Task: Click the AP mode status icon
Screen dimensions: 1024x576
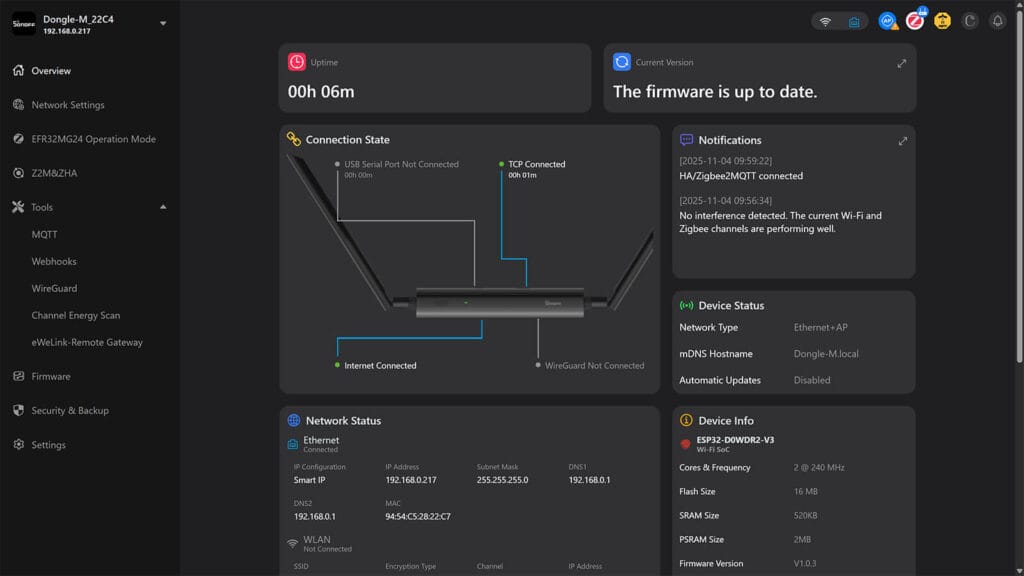Action: [x=887, y=21]
